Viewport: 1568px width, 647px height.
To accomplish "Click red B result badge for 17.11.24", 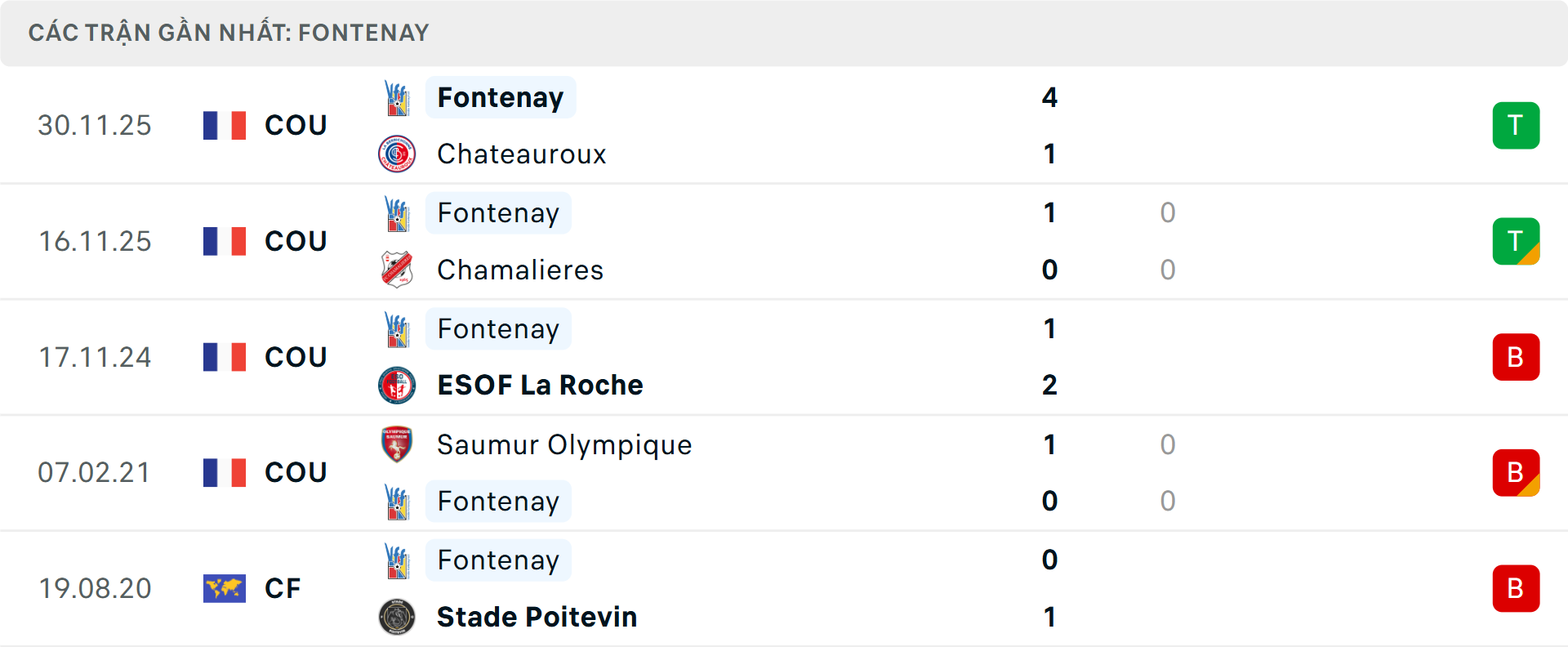I will [x=1516, y=357].
